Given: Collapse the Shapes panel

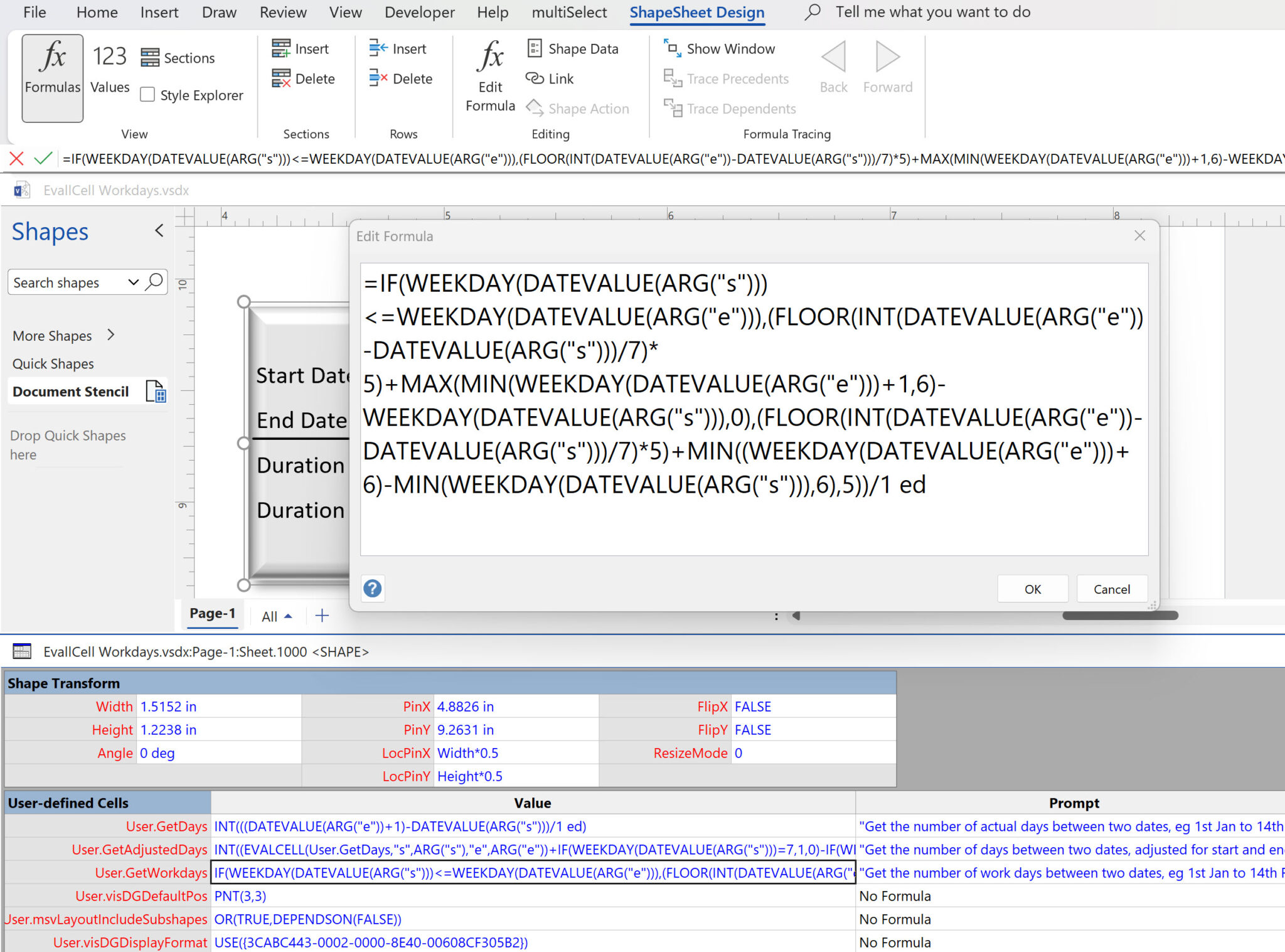Looking at the screenshot, I should [159, 230].
